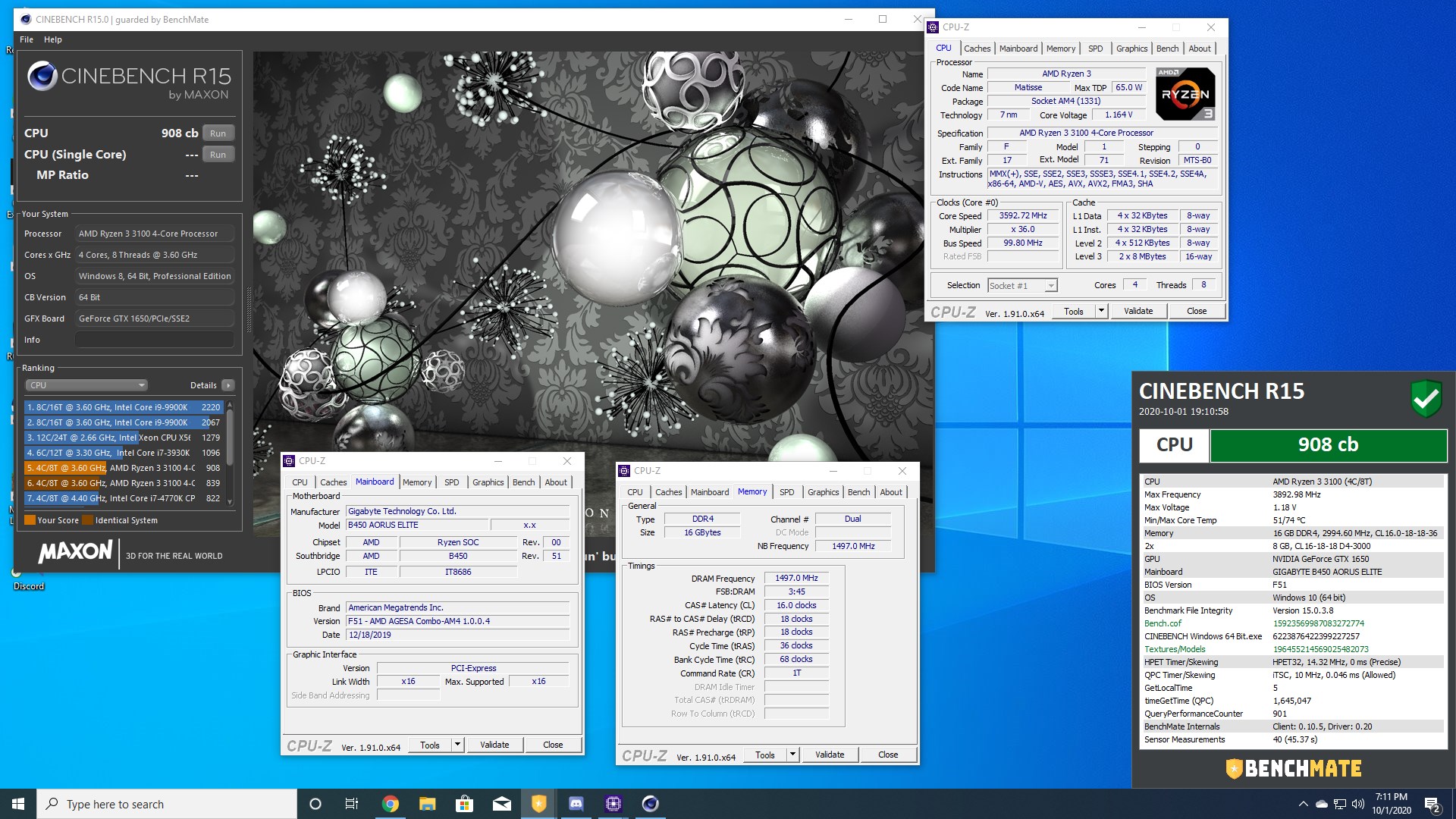Select i7-4770K 822 ranking row
The width and height of the screenshot is (1456, 819).
pos(124,498)
